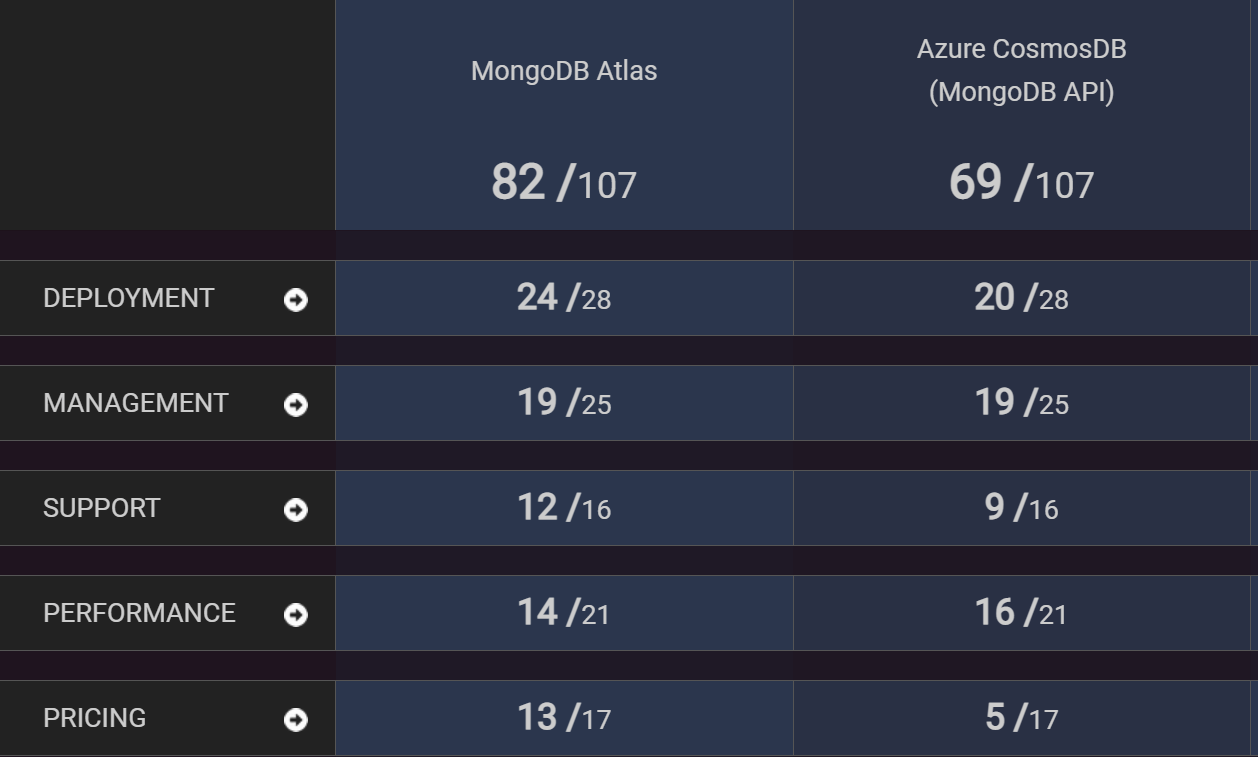Select the MongoDB Atlas column header
The width and height of the screenshot is (1258, 757).
(565, 71)
